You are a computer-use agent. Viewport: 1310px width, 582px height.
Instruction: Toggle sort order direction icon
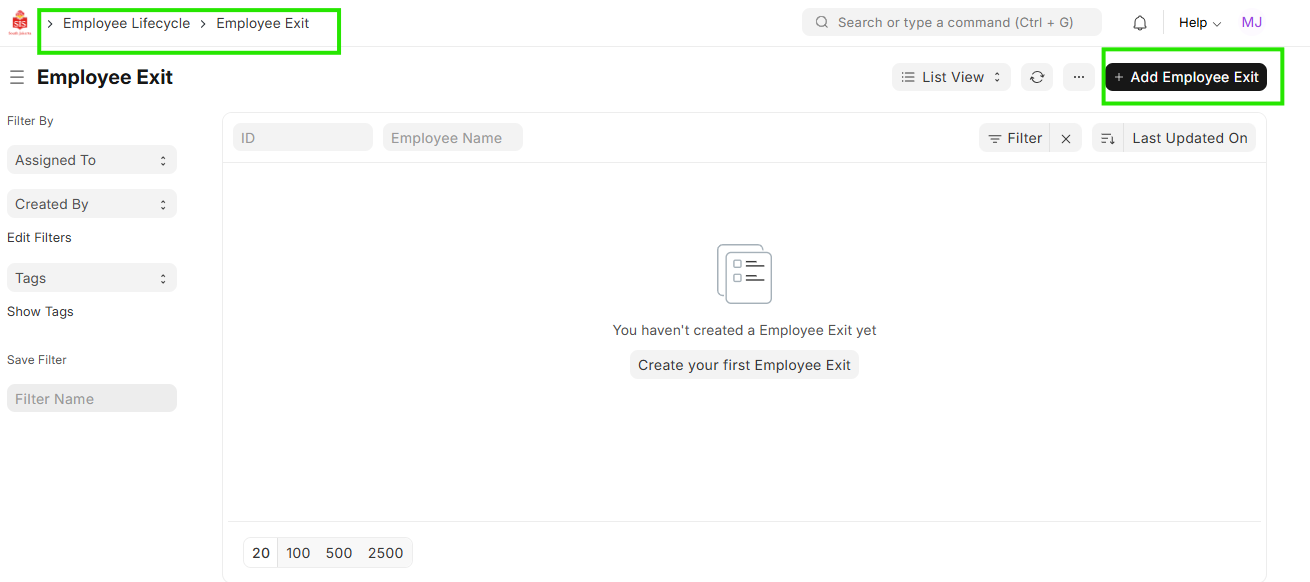[x=1108, y=139]
